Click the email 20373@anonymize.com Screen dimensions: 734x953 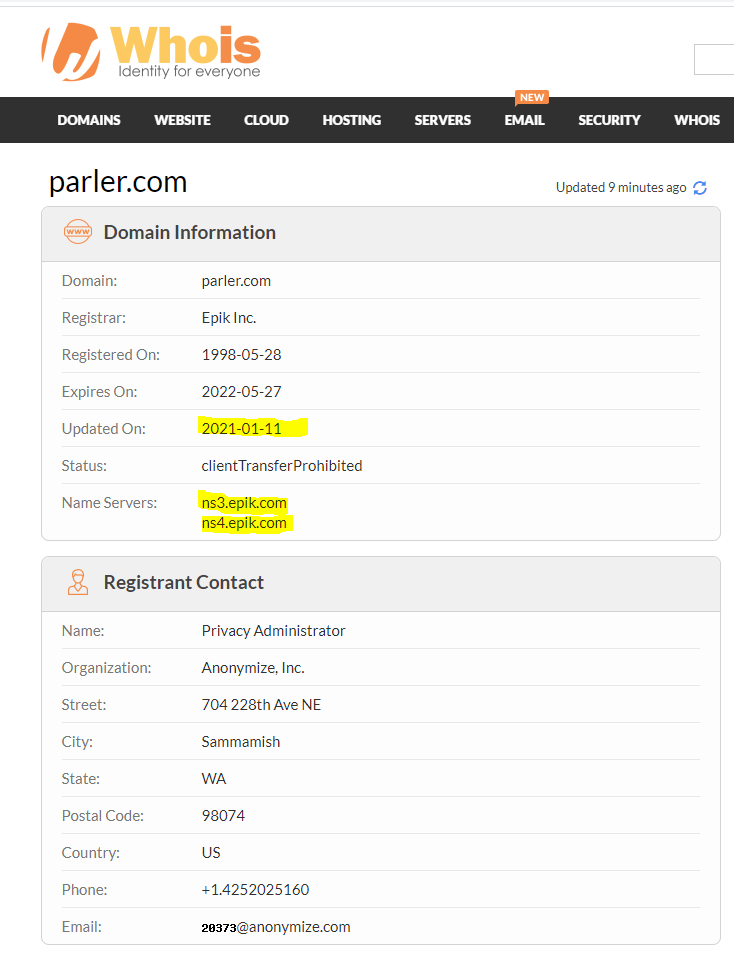(x=276, y=927)
